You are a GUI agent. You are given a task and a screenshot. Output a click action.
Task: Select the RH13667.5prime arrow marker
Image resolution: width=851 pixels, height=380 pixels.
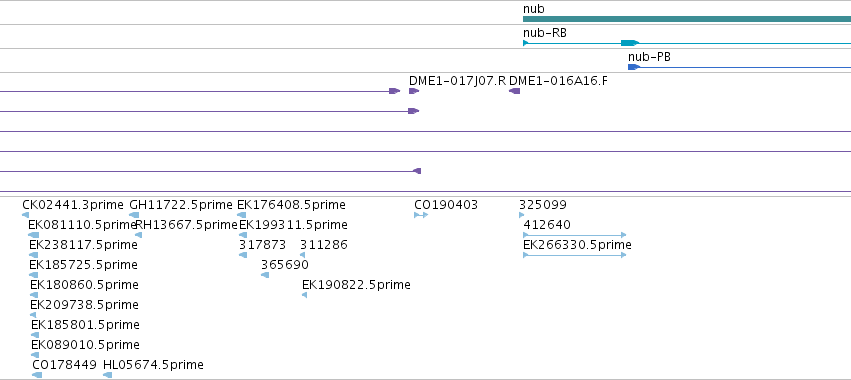138,235
